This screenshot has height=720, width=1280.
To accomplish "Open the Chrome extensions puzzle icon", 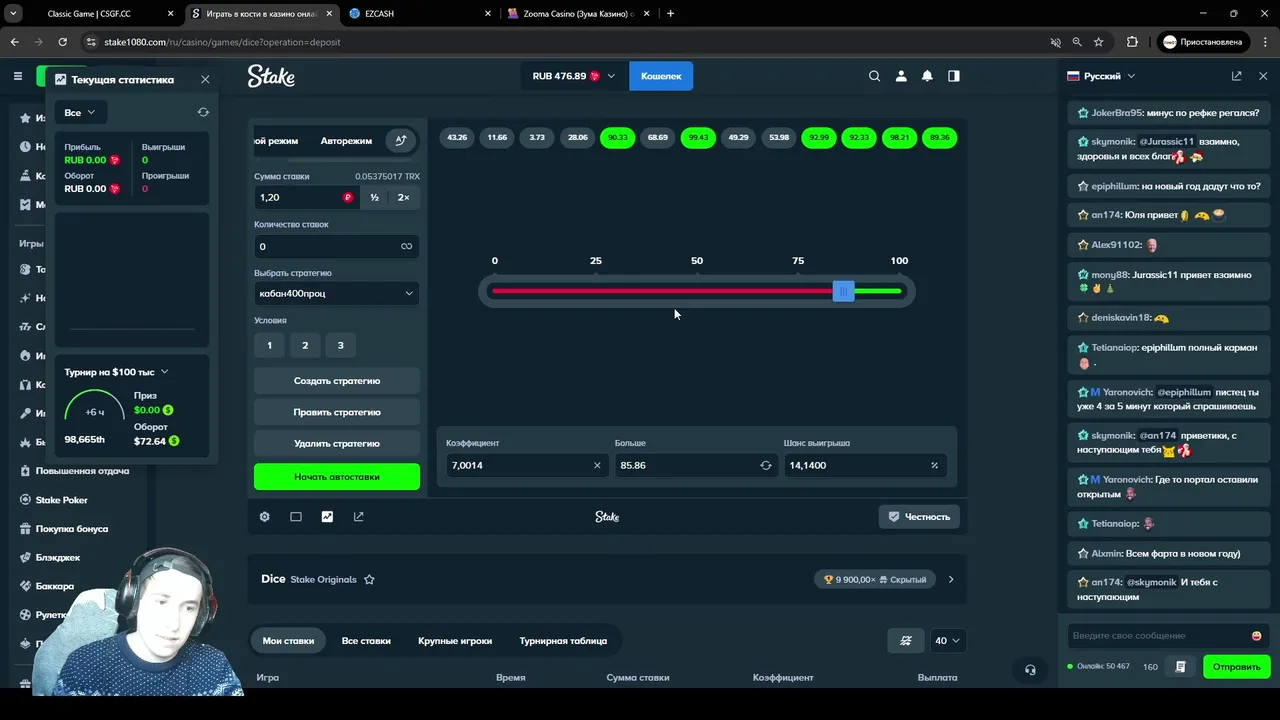I will [1132, 42].
